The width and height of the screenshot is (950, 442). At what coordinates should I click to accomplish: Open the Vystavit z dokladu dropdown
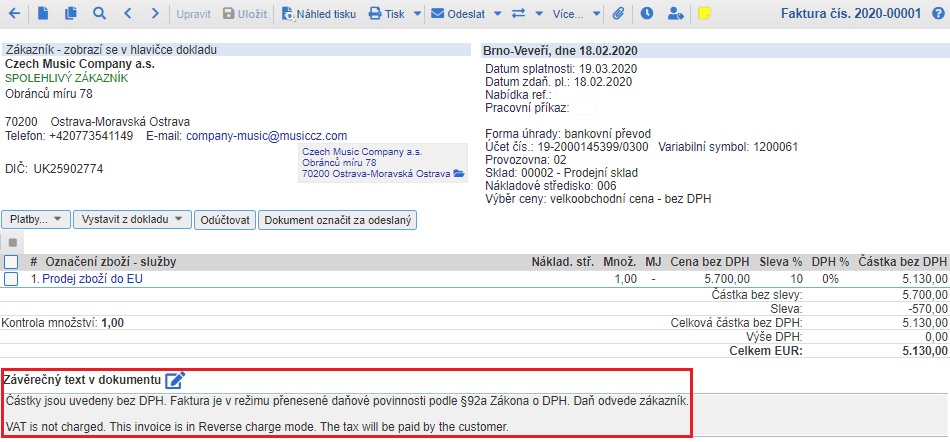(x=134, y=219)
